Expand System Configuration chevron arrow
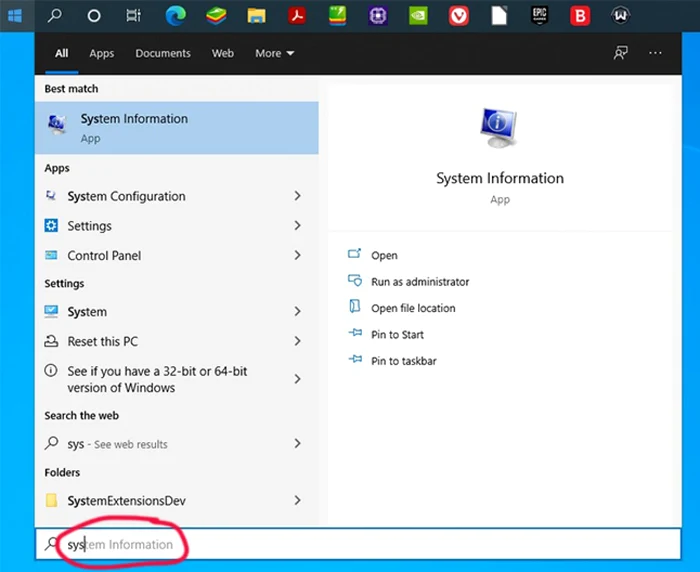The height and width of the screenshot is (572, 700). [x=297, y=196]
